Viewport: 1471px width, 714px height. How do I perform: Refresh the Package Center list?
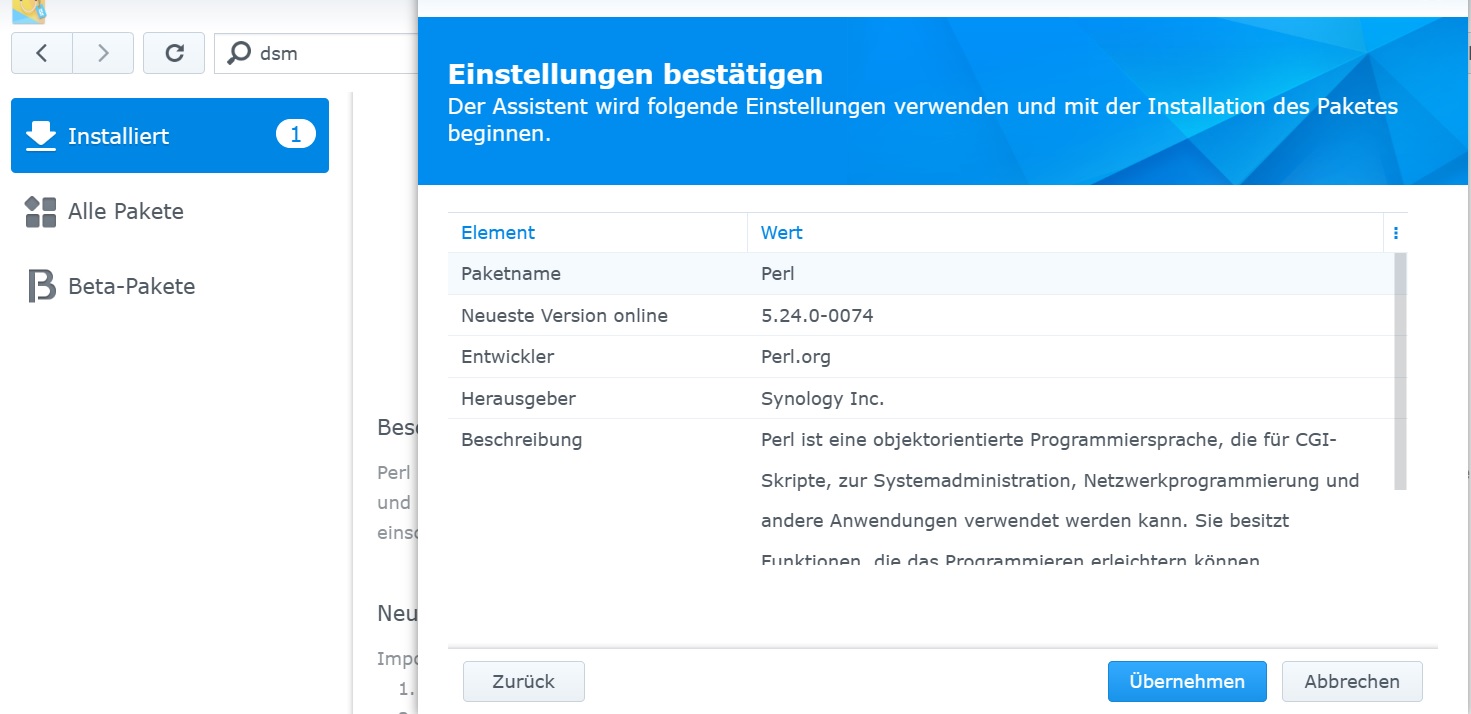174,53
